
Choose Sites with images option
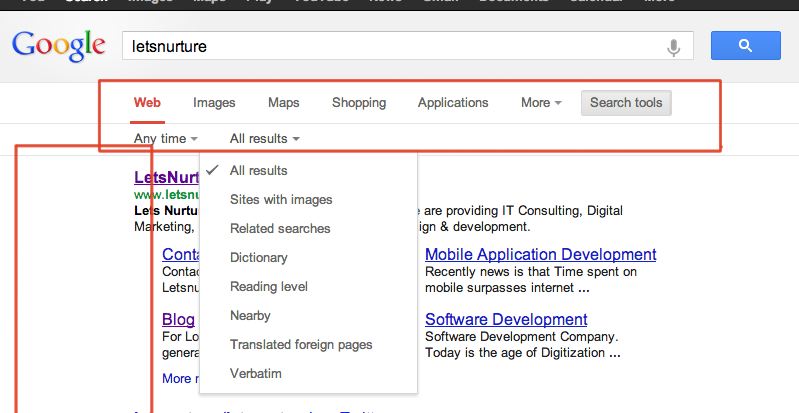[x=308, y=199]
